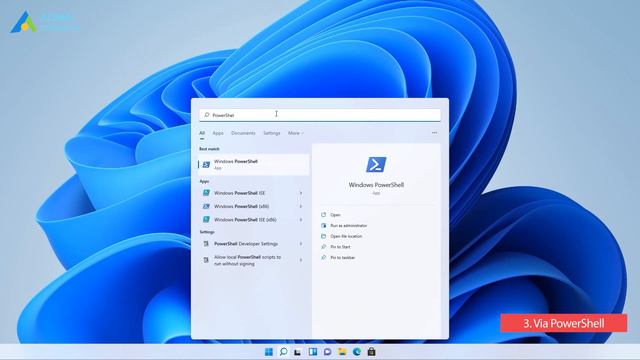Expand the PowerShell Developer Settings chevron
640x360 pixels.
click(x=301, y=244)
